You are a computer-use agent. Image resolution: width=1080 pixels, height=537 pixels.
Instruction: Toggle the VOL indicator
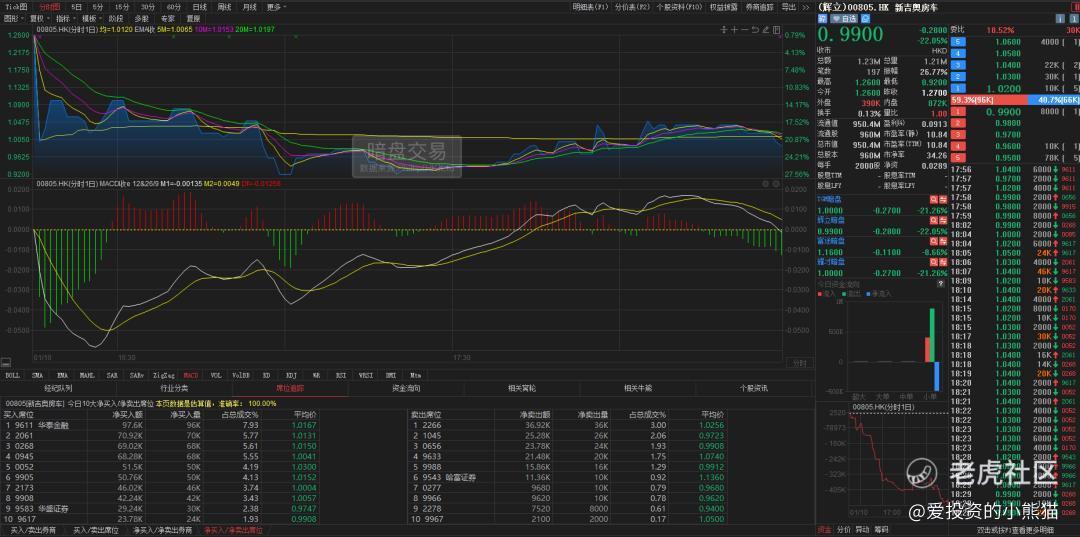(x=216, y=376)
